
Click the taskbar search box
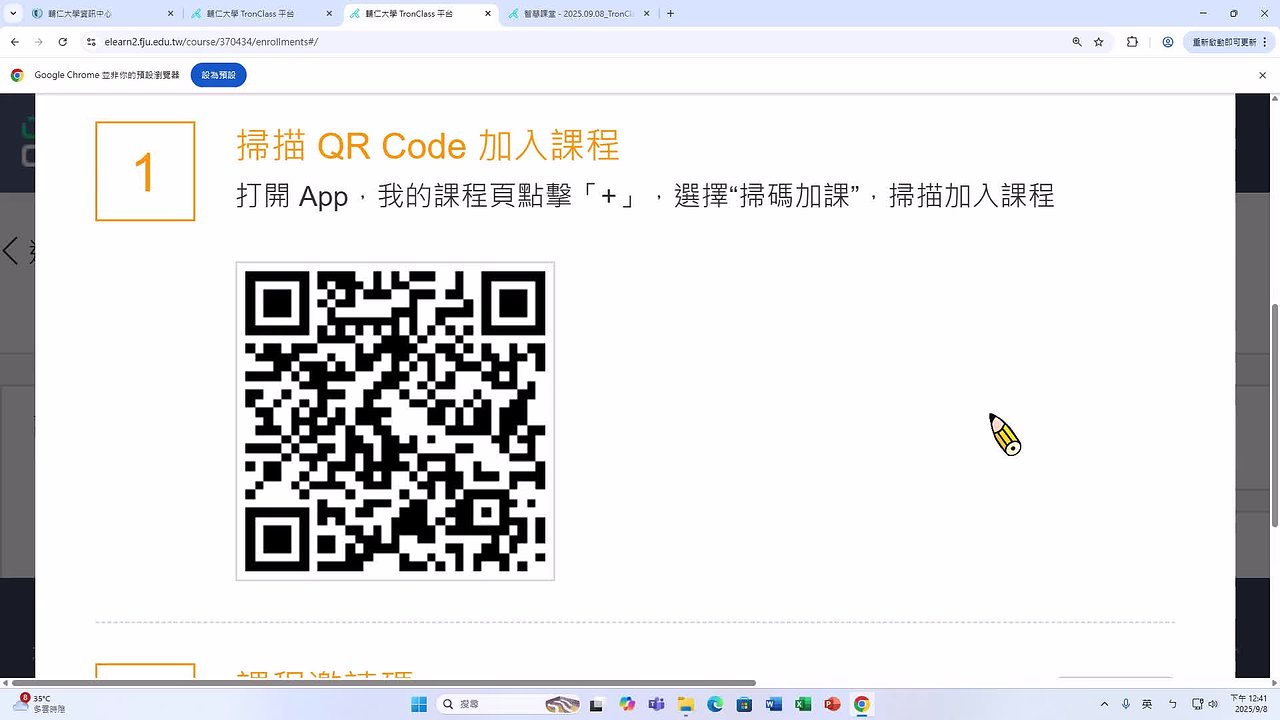tap(510, 704)
